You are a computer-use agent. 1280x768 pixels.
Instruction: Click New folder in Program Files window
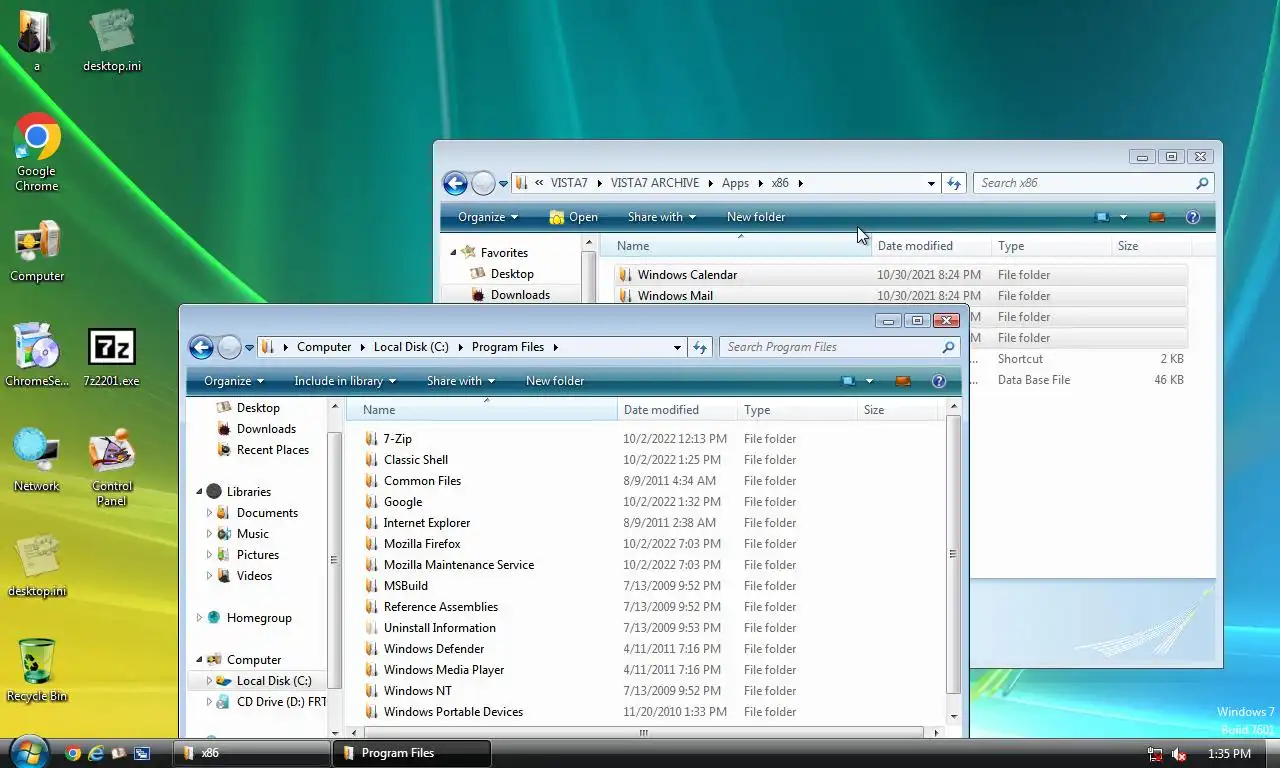coord(555,381)
